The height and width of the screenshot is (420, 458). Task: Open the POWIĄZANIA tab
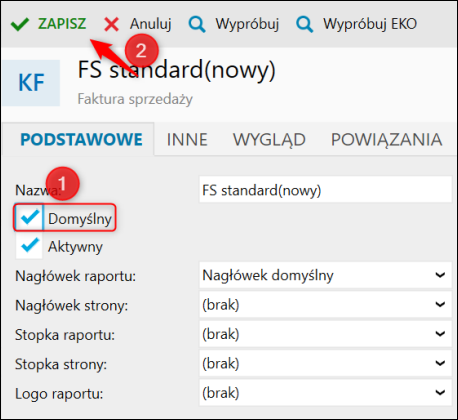pyautogui.click(x=387, y=139)
